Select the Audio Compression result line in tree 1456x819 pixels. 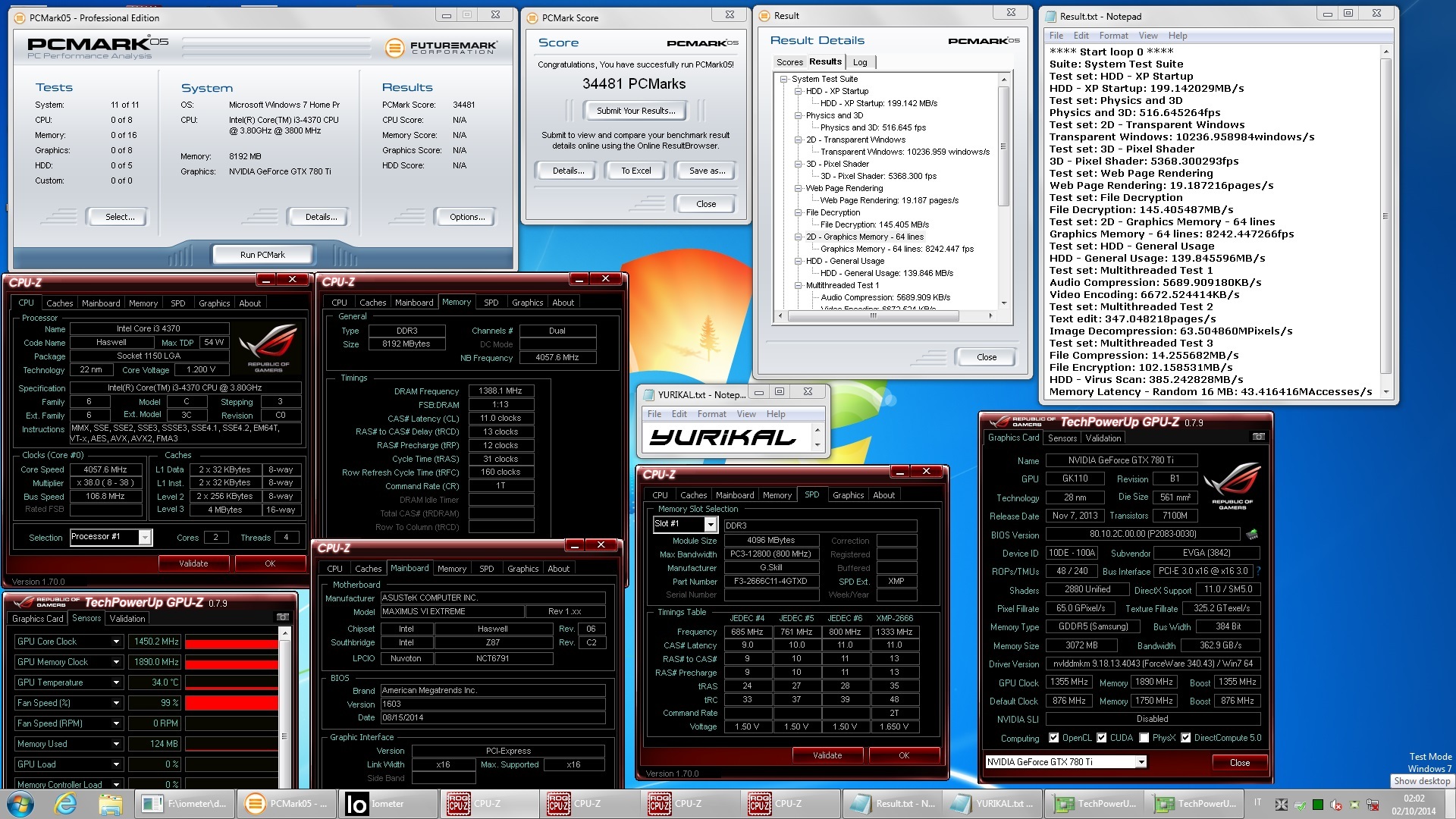(885, 297)
